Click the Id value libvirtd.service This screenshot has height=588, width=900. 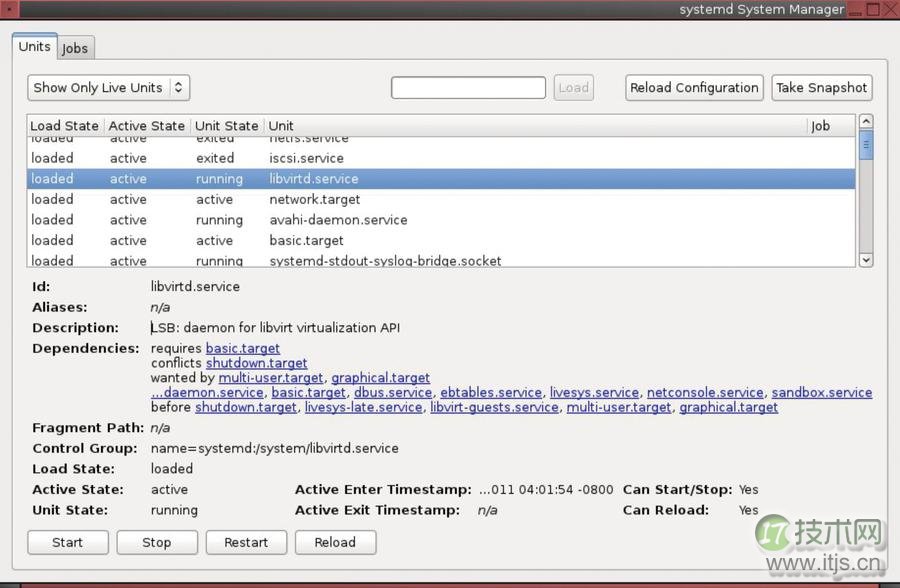pyautogui.click(x=195, y=287)
